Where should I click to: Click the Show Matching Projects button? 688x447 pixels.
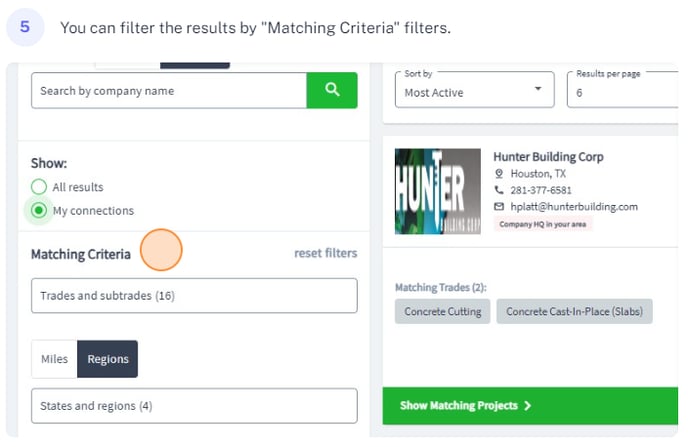[x=530, y=406]
